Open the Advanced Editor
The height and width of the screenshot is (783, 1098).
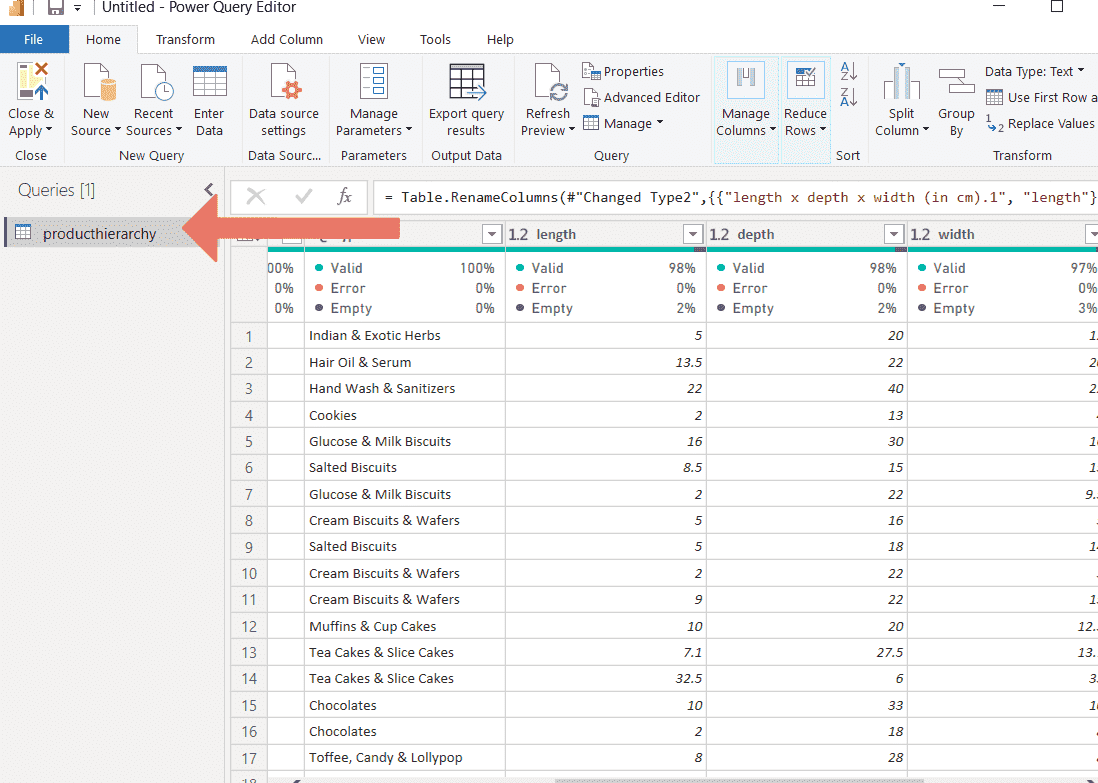click(x=641, y=97)
